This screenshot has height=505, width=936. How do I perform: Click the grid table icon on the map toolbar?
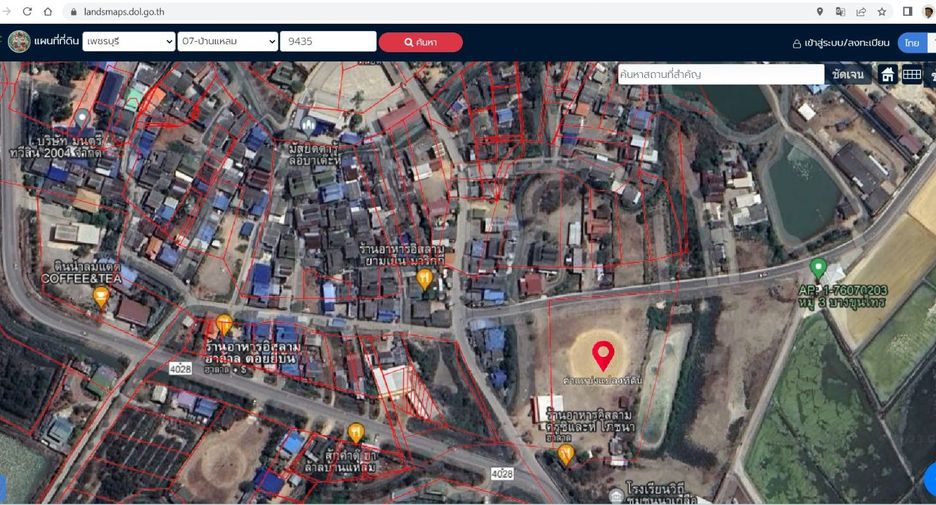pyautogui.click(x=911, y=75)
